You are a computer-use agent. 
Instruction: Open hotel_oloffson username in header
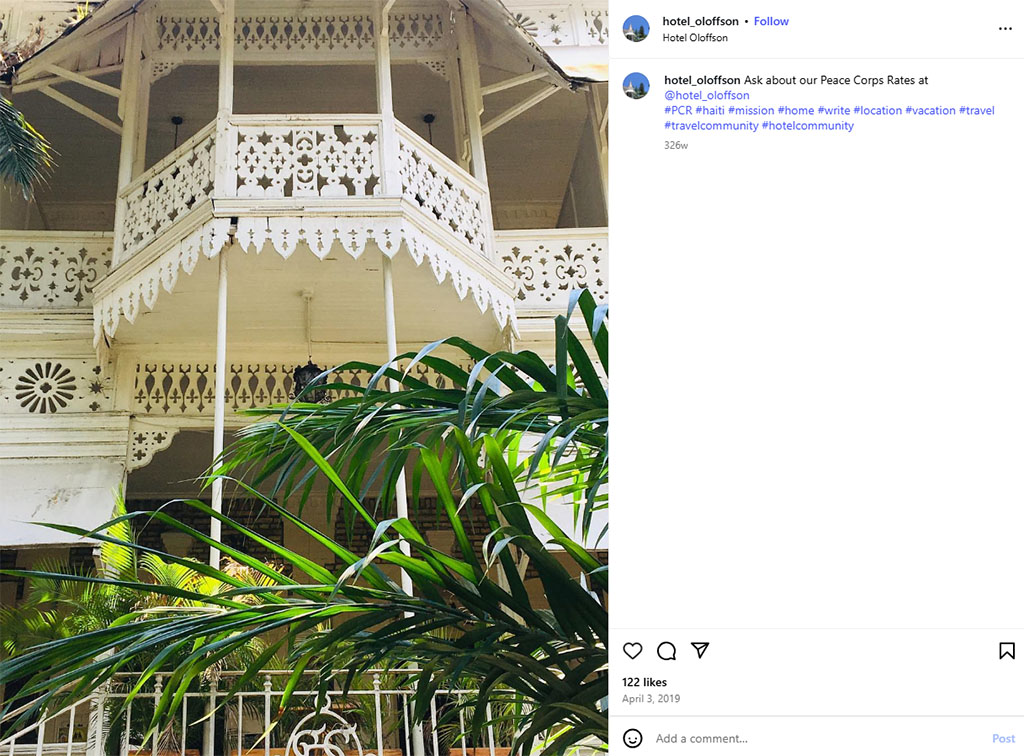point(700,21)
